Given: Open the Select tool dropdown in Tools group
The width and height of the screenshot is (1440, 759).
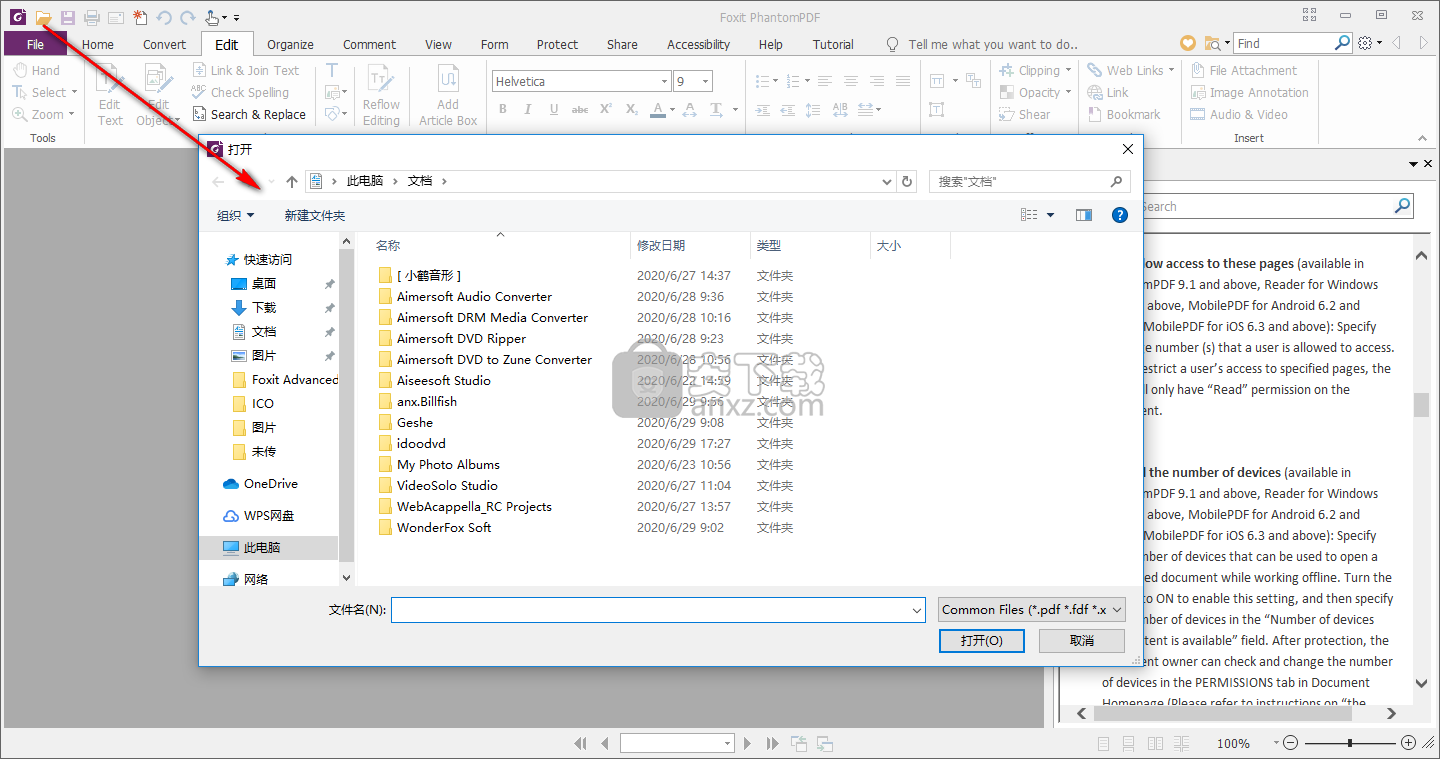Looking at the screenshot, I should coord(73,92).
